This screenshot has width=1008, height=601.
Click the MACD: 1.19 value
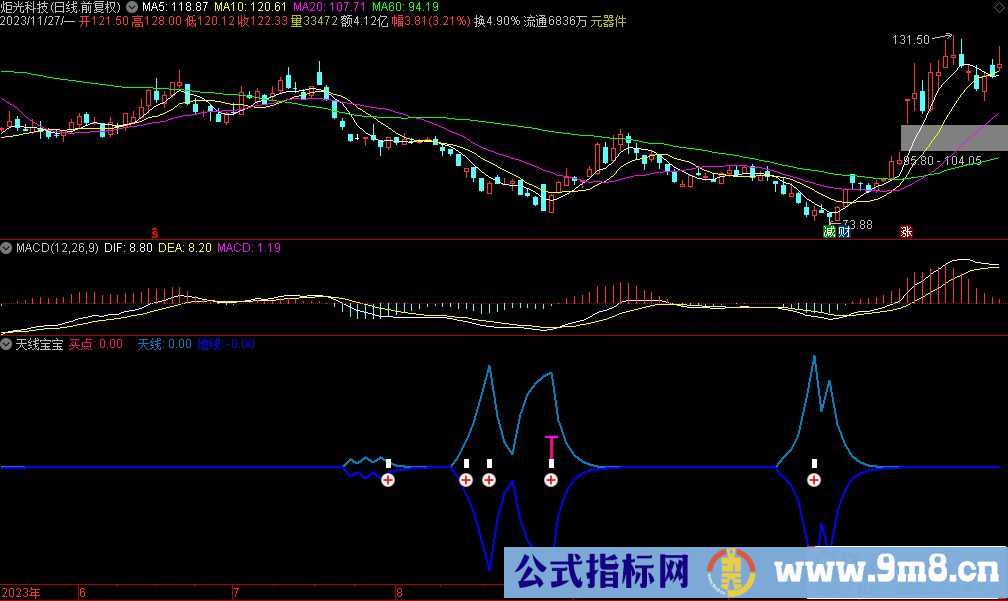click(x=249, y=247)
